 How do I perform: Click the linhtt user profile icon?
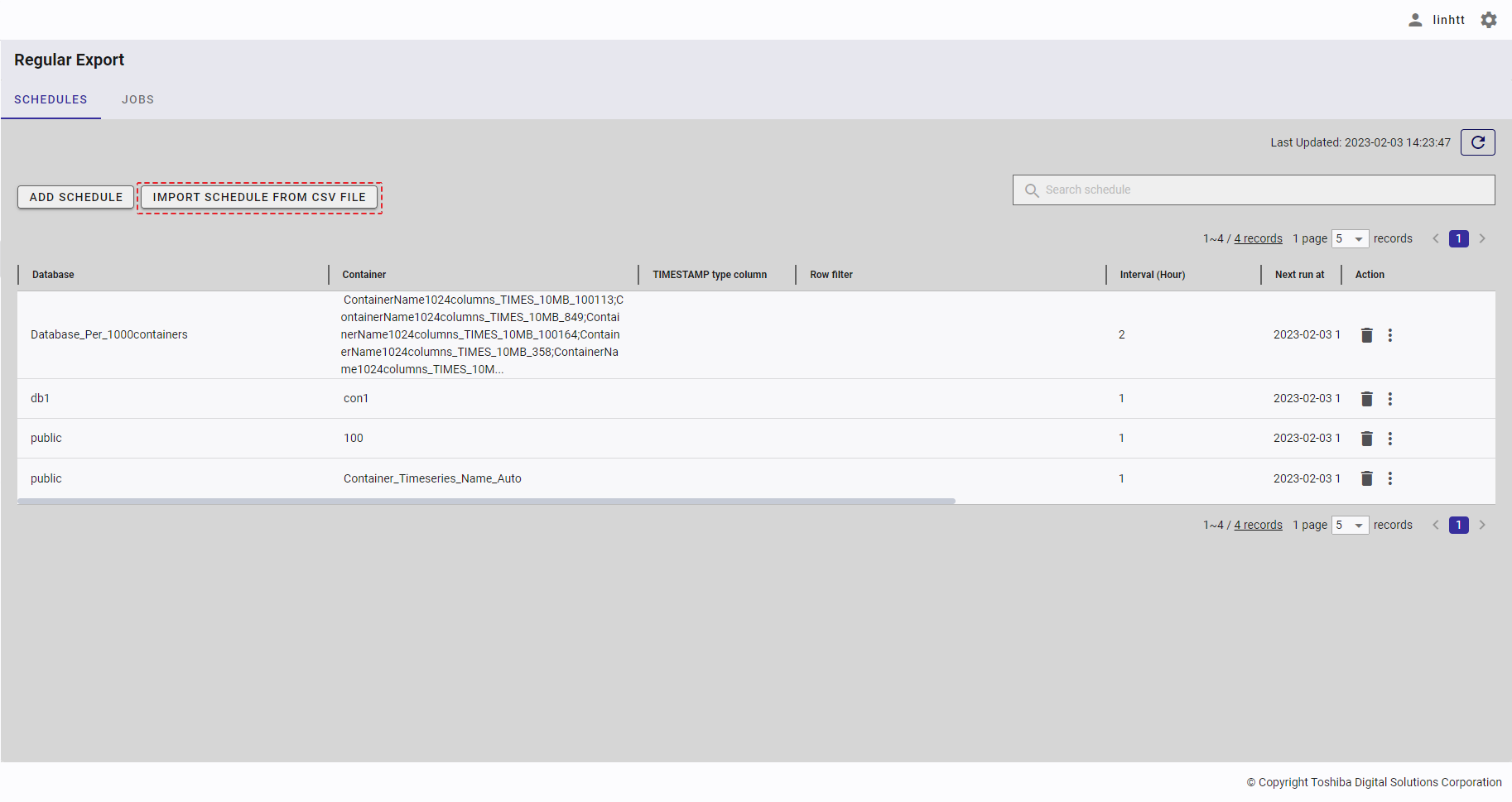(1415, 20)
